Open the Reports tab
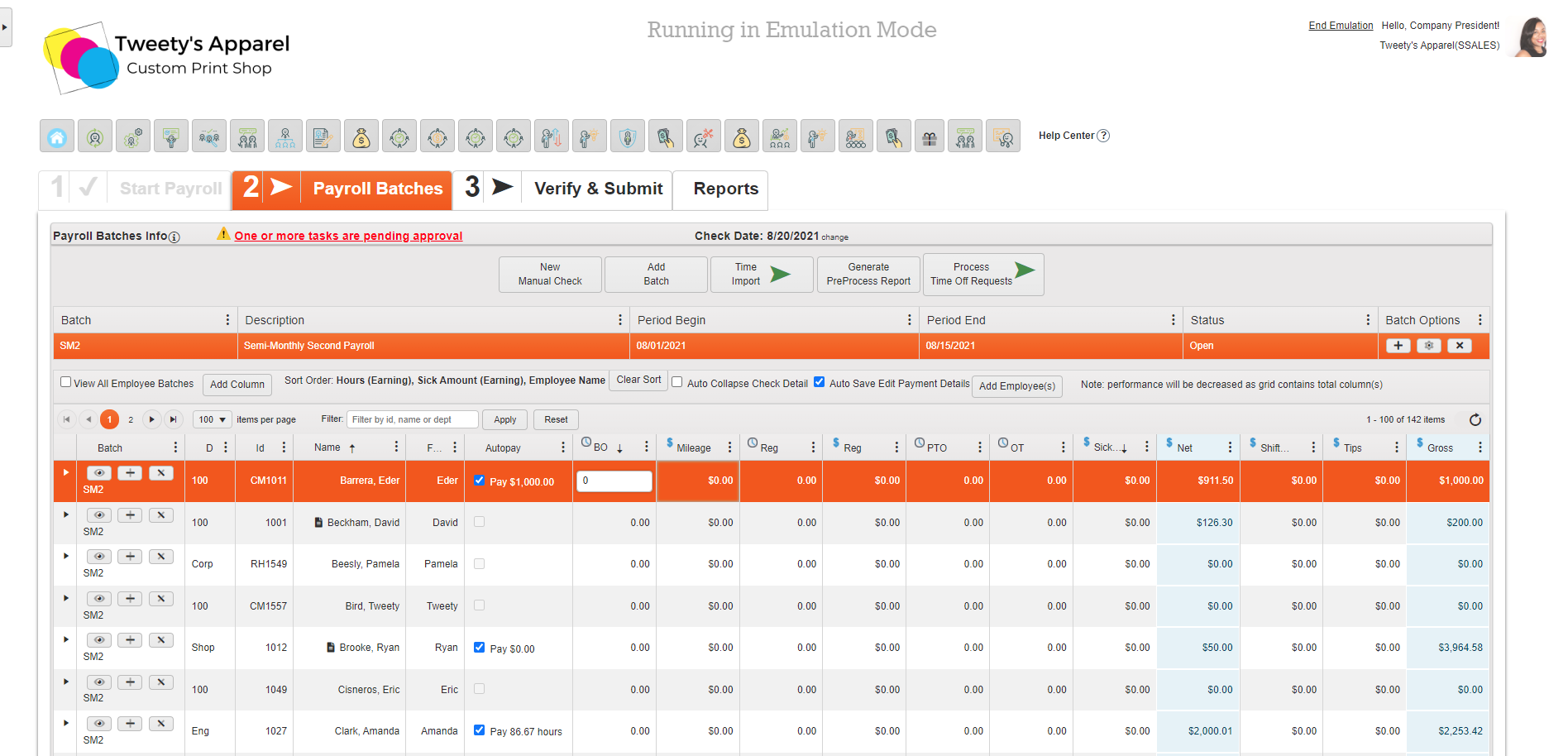 (725, 189)
